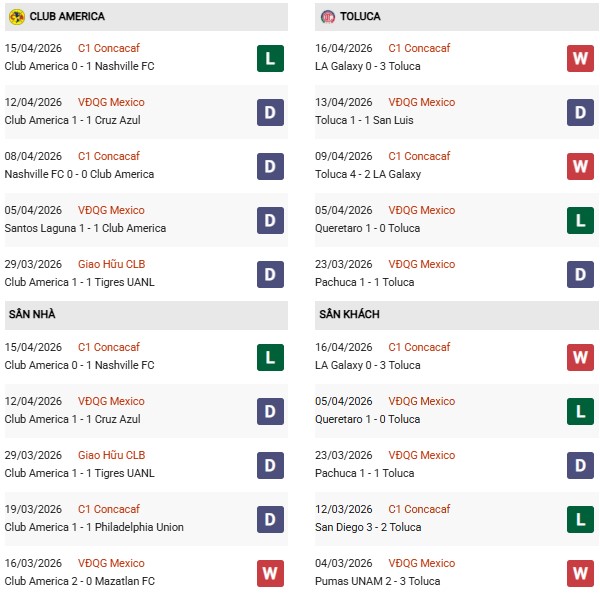Click the L badge for Club America vs Nashville FC
The image size is (600, 593).
point(270,58)
